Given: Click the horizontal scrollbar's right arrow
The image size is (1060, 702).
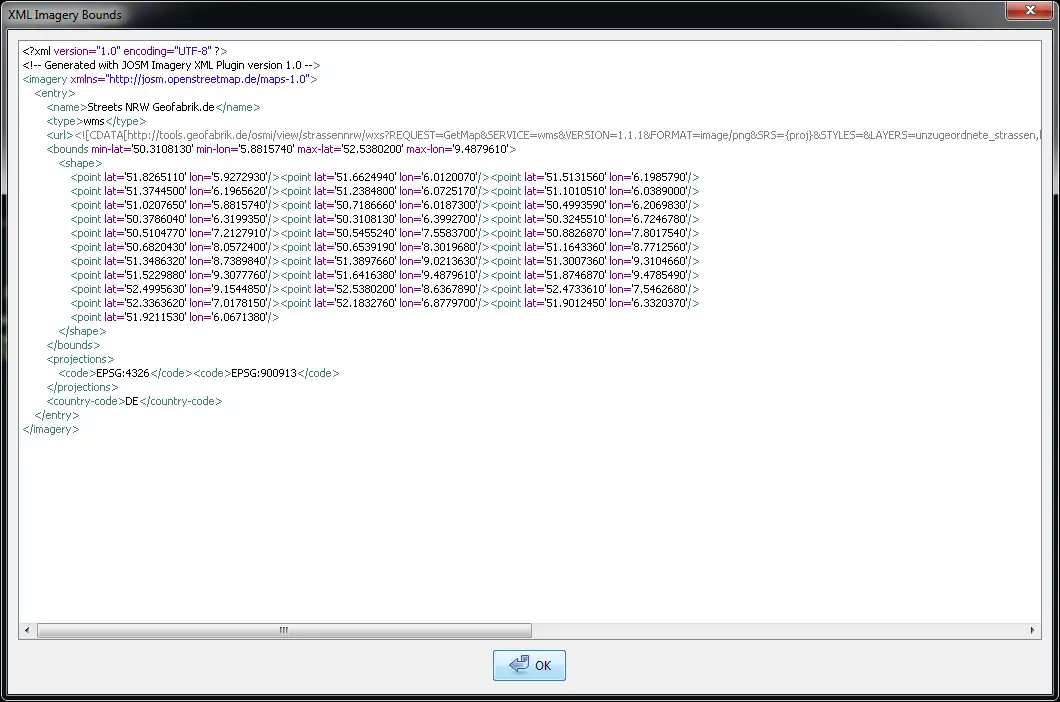Looking at the screenshot, I should click(1033, 631).
